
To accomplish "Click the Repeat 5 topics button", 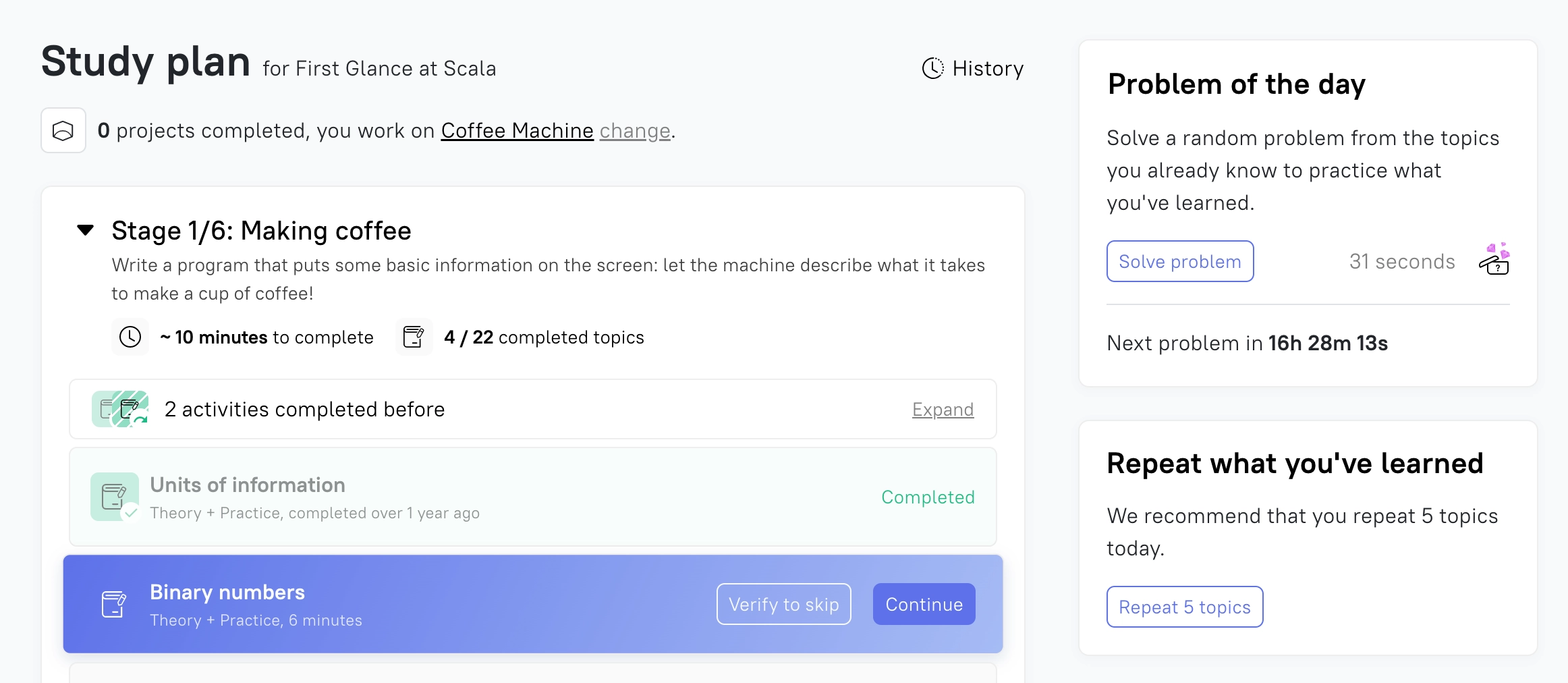I will 1185,607.
